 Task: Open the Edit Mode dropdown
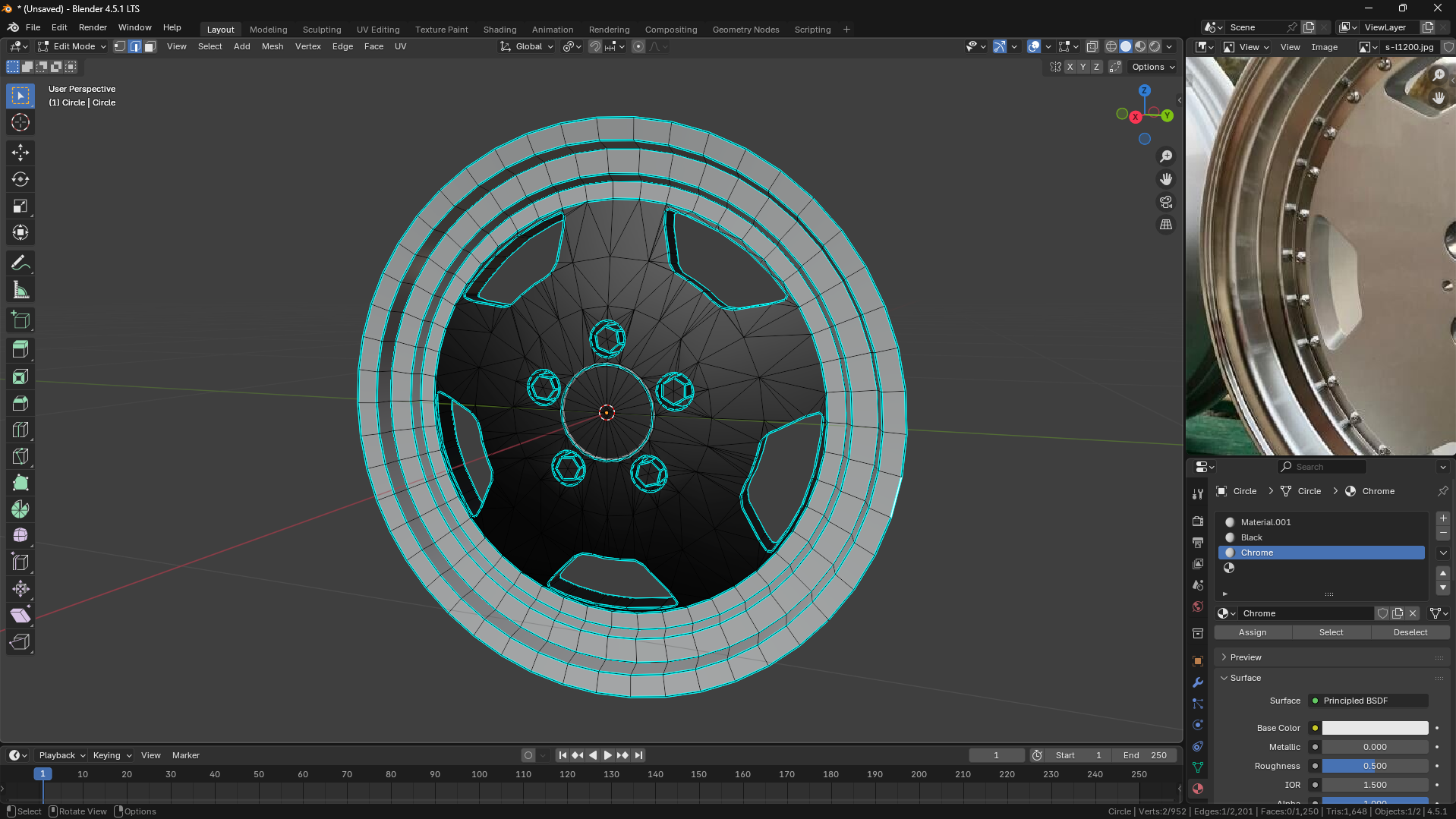coord(72,46)
